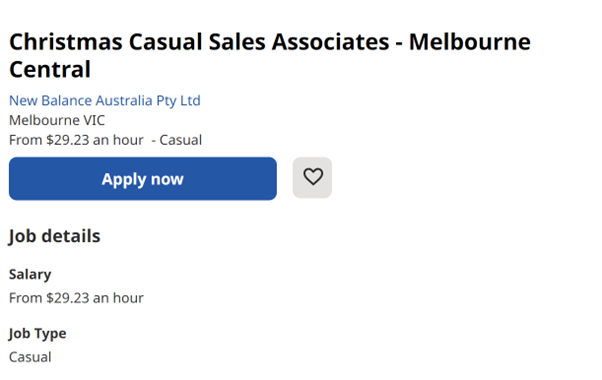602x380 pixels.
Task: Click the pay rate line below Melbourne VIC
Action: click(105, 140)
